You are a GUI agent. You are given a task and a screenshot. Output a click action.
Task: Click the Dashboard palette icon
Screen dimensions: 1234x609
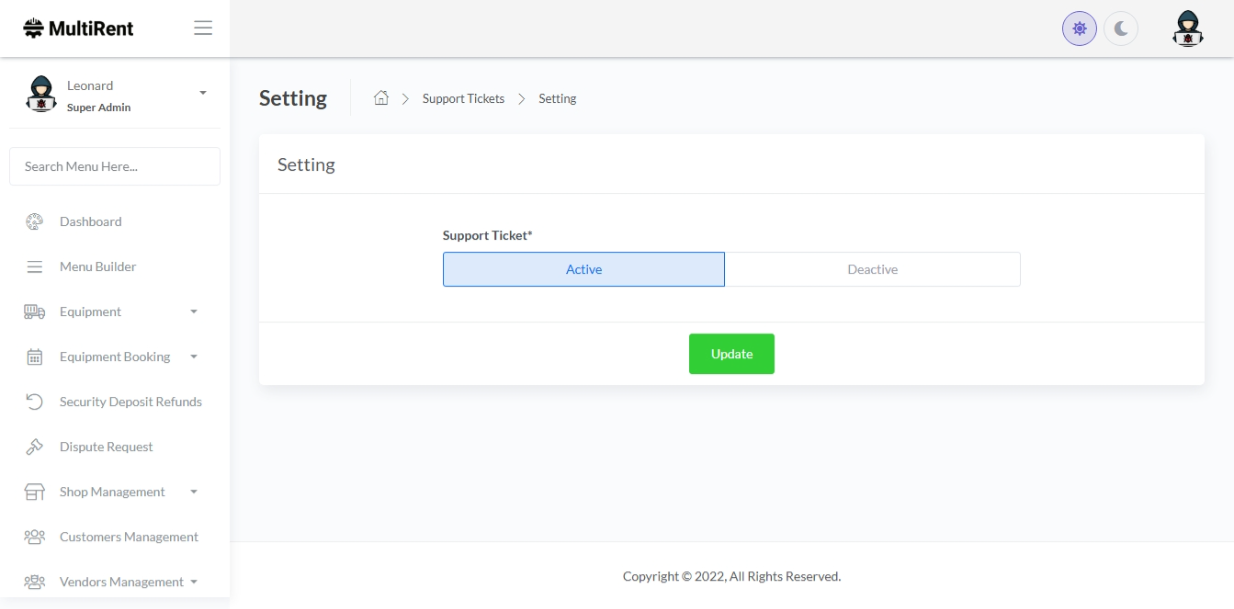pos(34,222)
